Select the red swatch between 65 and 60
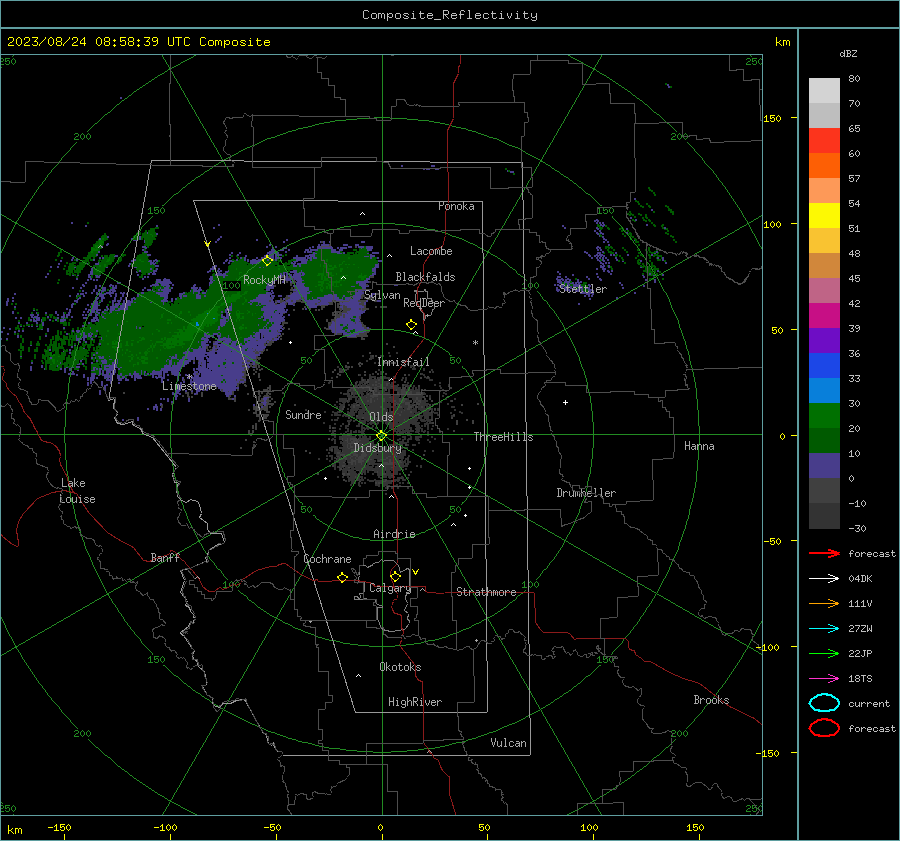900x841 pixels. point(824,140)
